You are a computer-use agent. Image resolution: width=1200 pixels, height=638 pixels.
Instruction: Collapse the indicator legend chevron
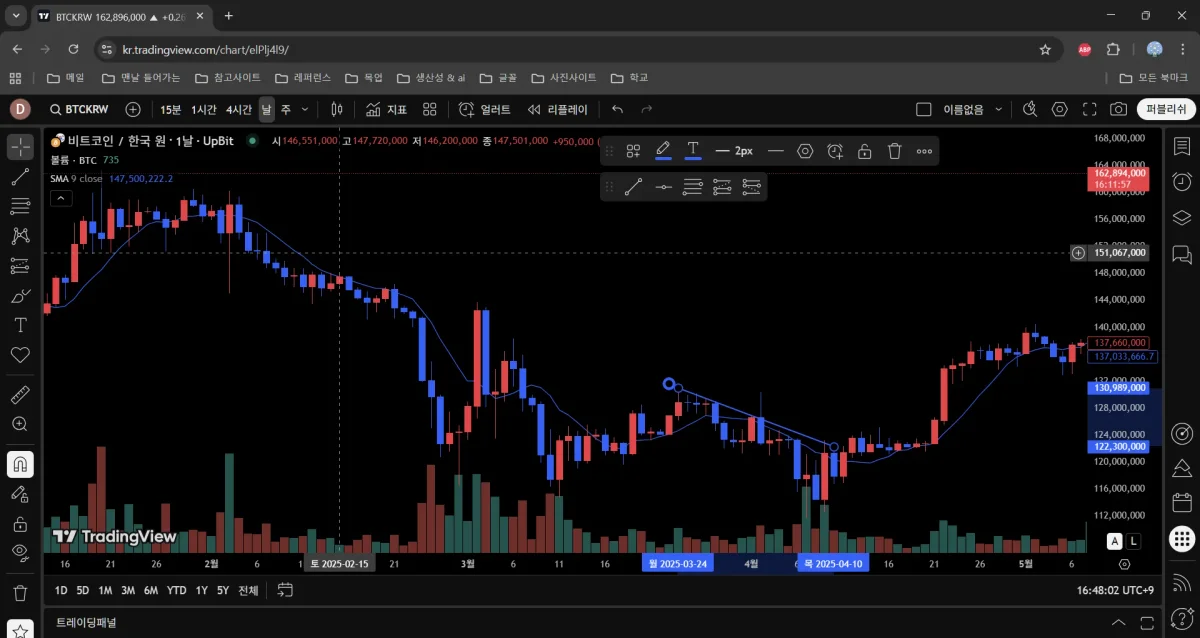(61, 198)
